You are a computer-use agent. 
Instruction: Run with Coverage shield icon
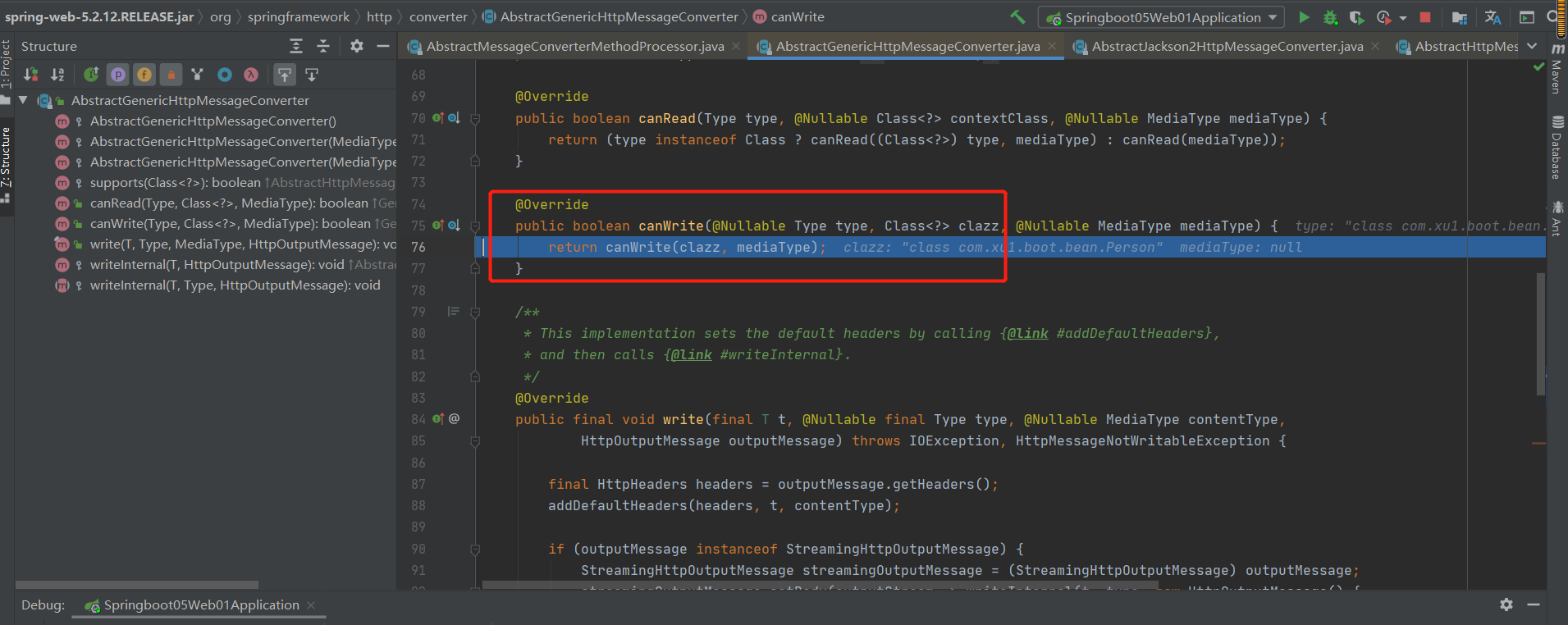click(1356, 17)
